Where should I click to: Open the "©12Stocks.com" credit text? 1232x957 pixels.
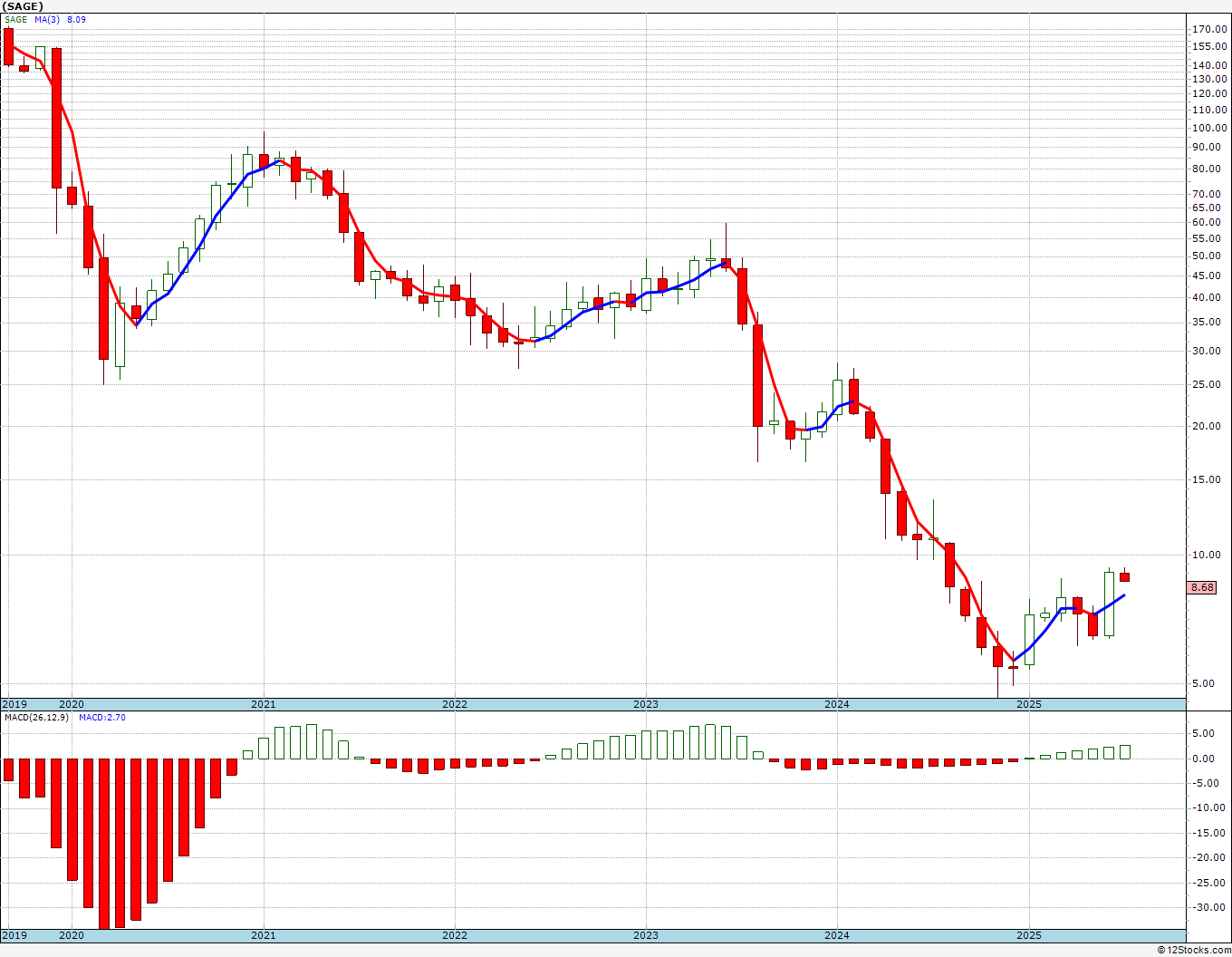(x=1194, y=950)
